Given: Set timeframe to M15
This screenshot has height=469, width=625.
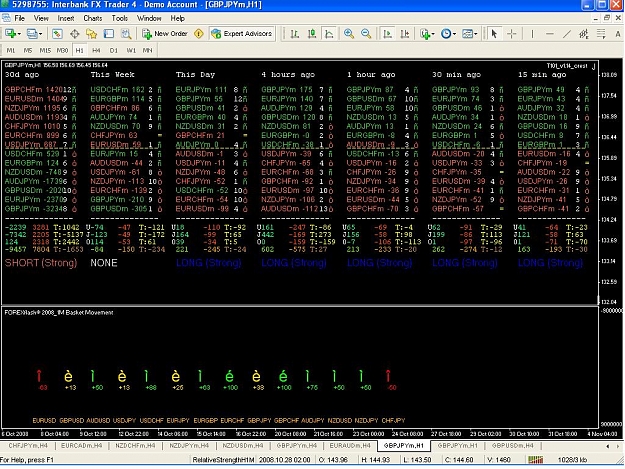Looking at the screenshot, I should (45, 50).
